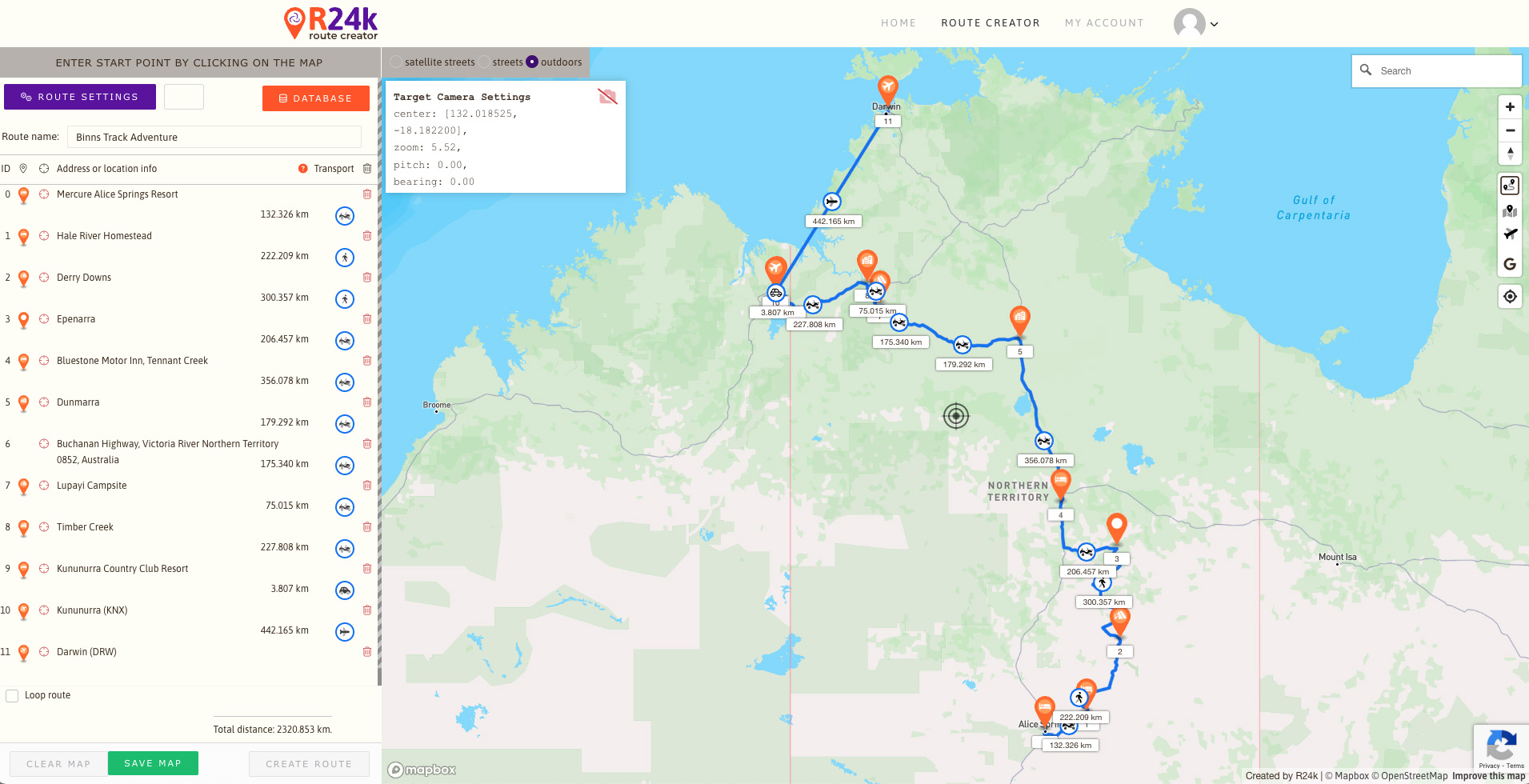Open the route display map icon in map controls
This screenshot has width=1529, height=784.
1510,185
